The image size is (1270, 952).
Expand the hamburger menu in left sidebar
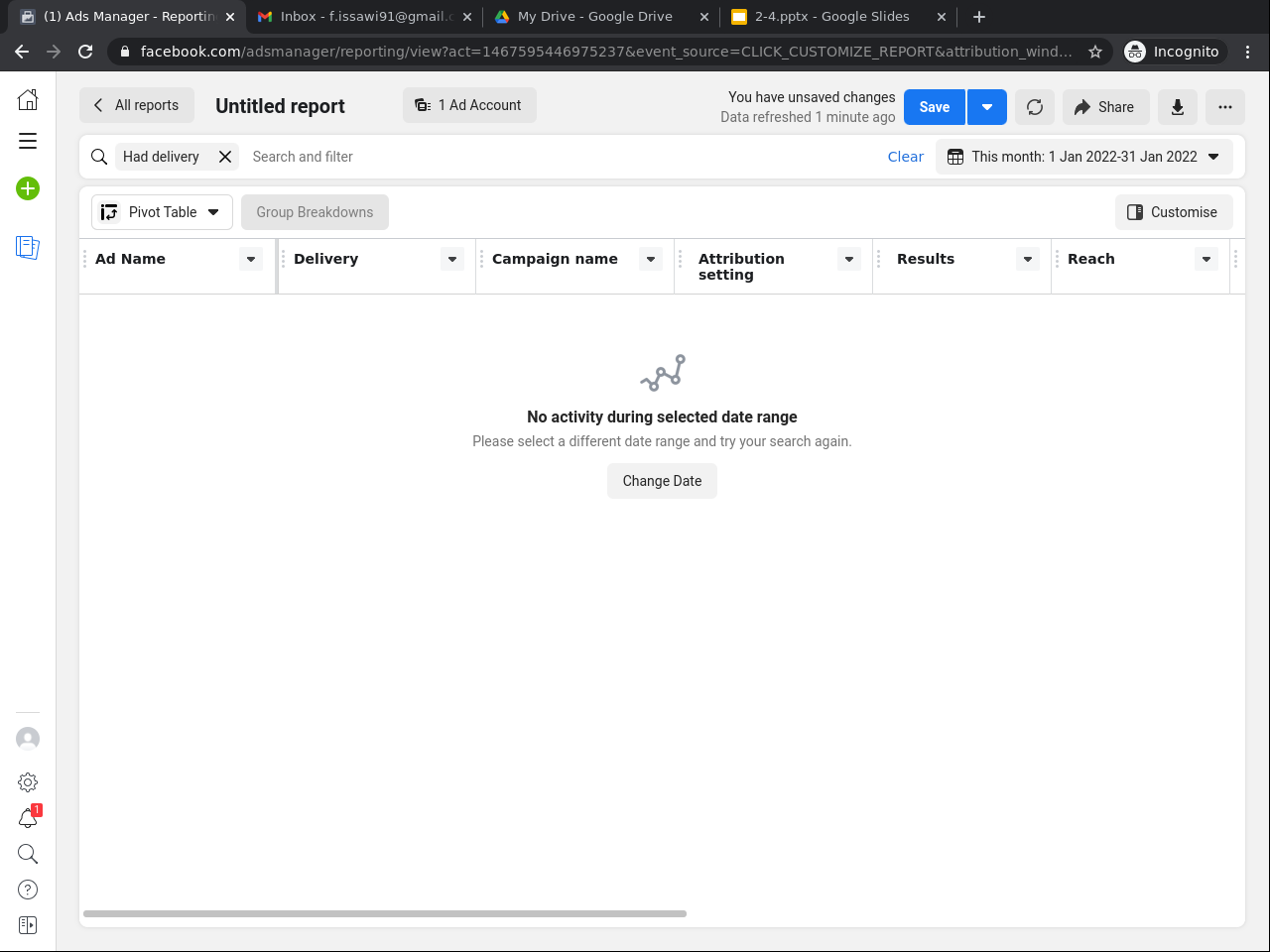pyautogui.click(x=28, y=141)
